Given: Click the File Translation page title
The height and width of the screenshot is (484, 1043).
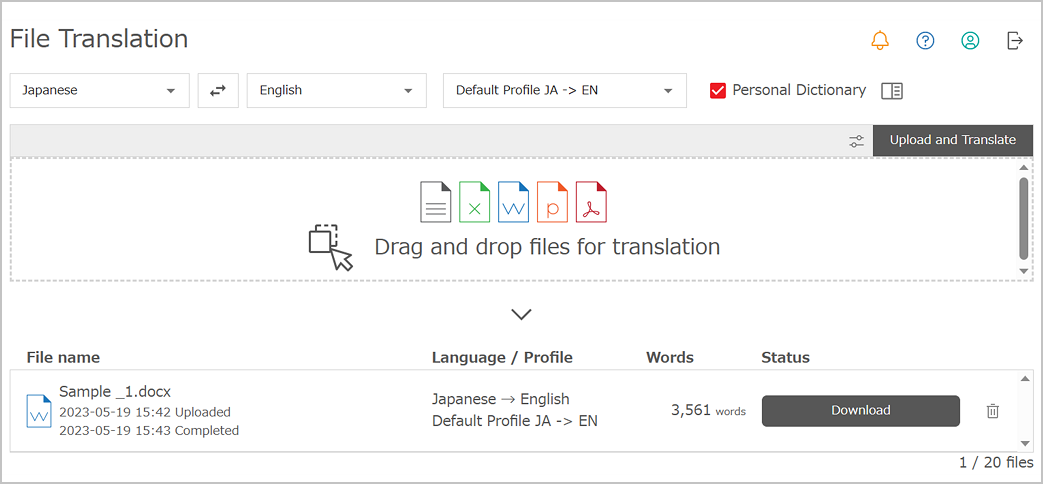Looking at the screenshot, I should (x=99, y=39).
